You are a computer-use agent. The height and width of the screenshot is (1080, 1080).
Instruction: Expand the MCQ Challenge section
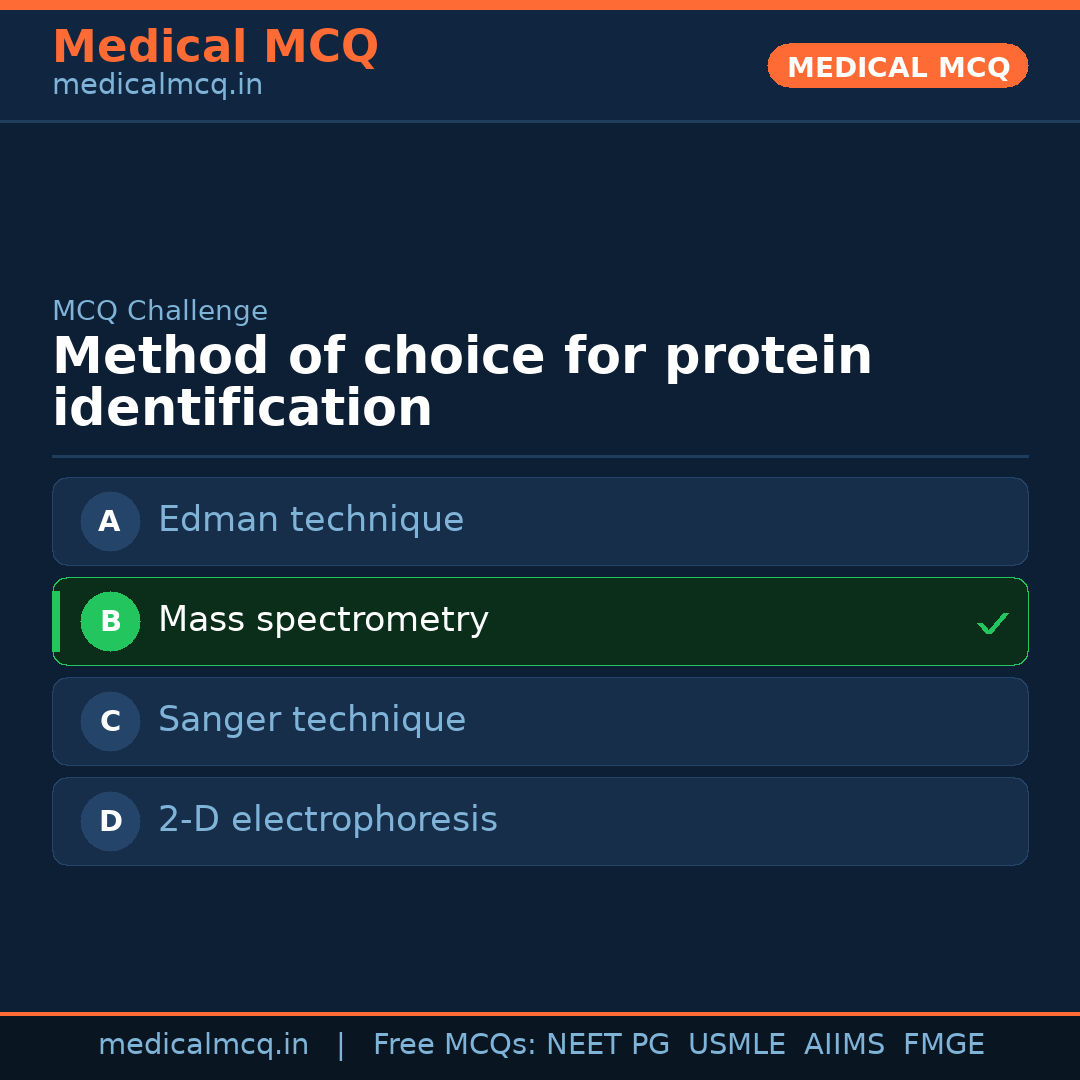point(160,311)
